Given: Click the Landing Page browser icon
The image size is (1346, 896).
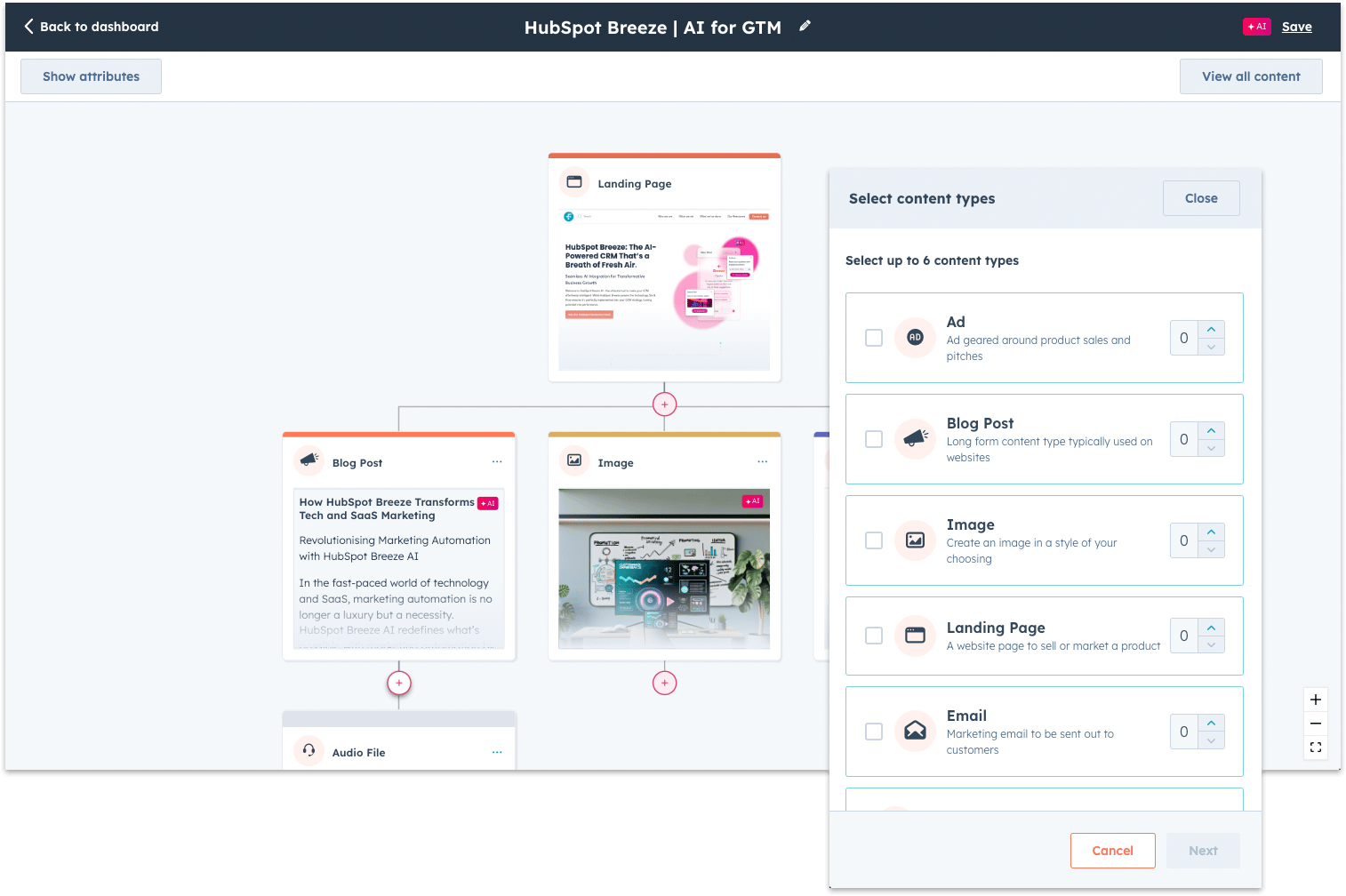Looking at the screenshot, I should point(915,636).
